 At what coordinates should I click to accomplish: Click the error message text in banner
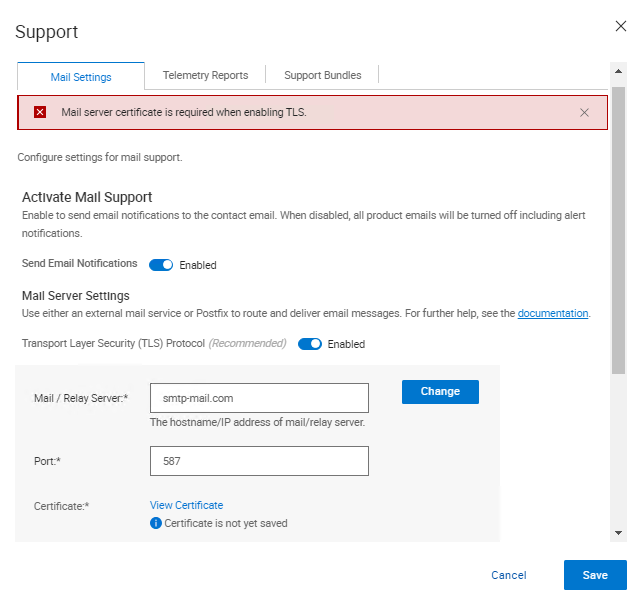coord(184,112)
